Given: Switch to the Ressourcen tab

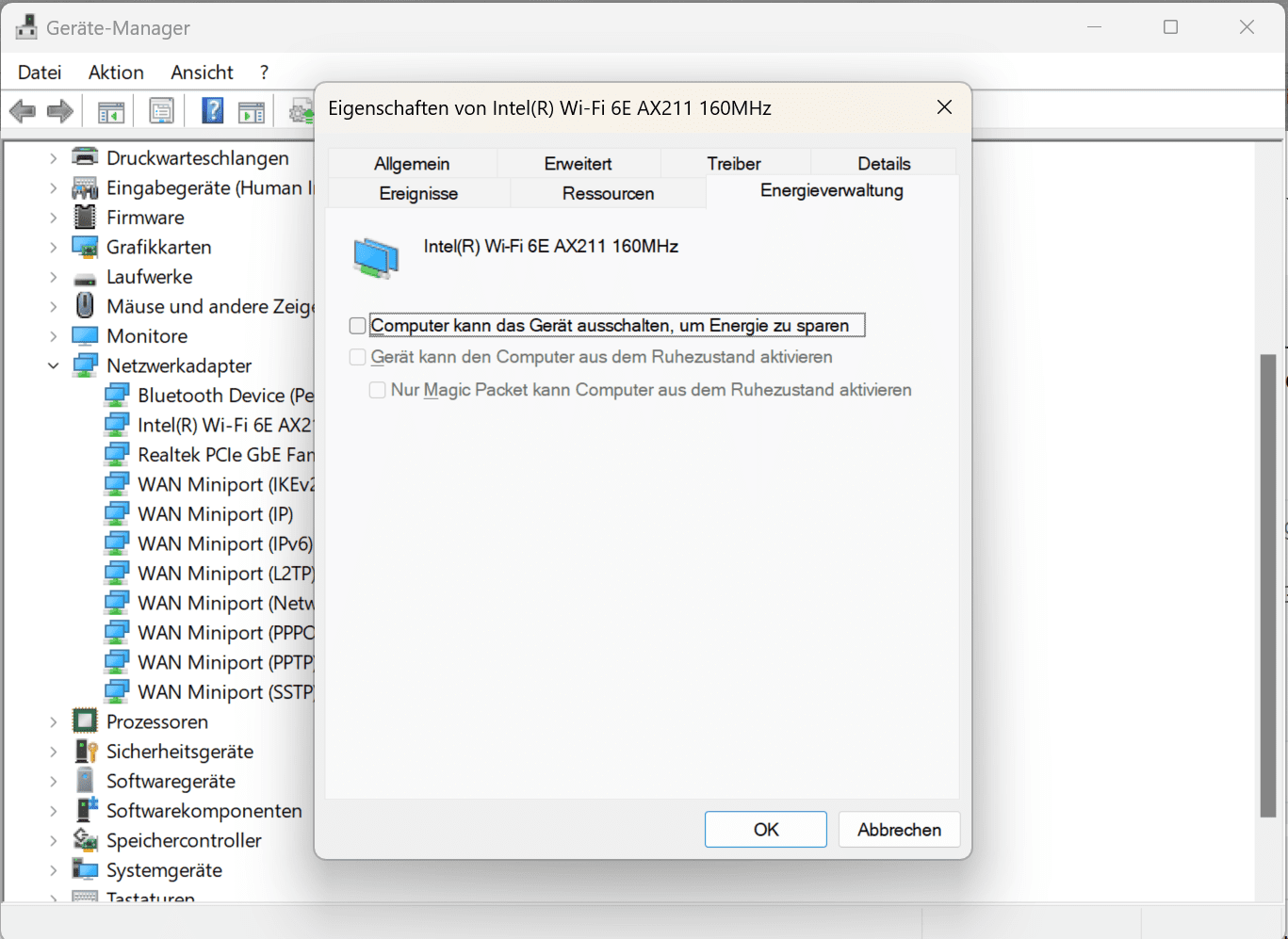Looking at the screenshot, I should [x=609, y=193].
